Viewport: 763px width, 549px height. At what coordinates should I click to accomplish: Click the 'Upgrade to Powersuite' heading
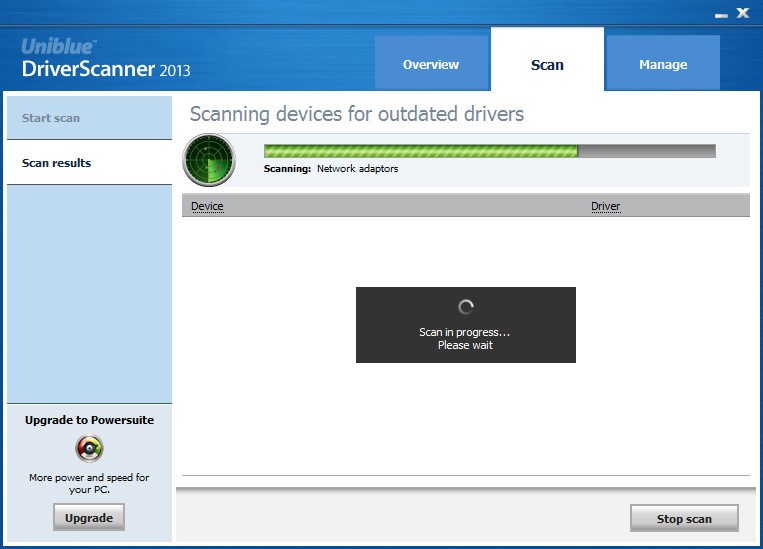click(x=90, y=420)
